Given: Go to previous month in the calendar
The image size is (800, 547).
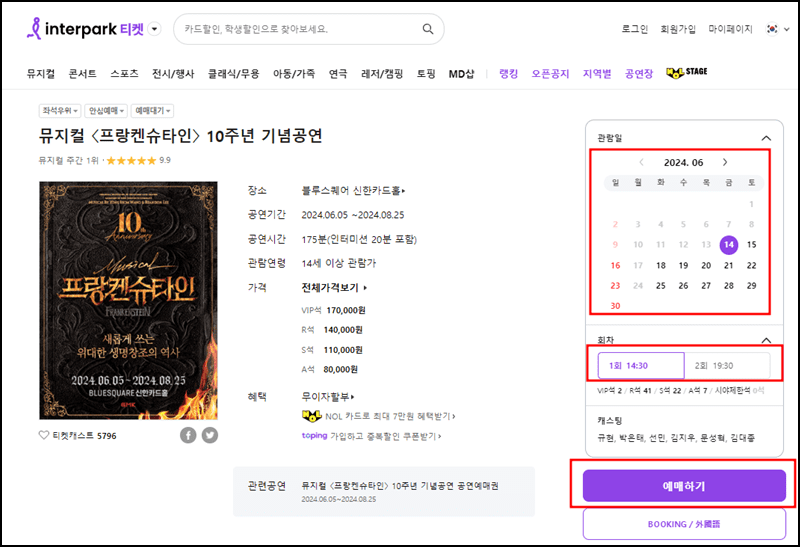Looking at the screenshot, I should (x=641, y=162).
